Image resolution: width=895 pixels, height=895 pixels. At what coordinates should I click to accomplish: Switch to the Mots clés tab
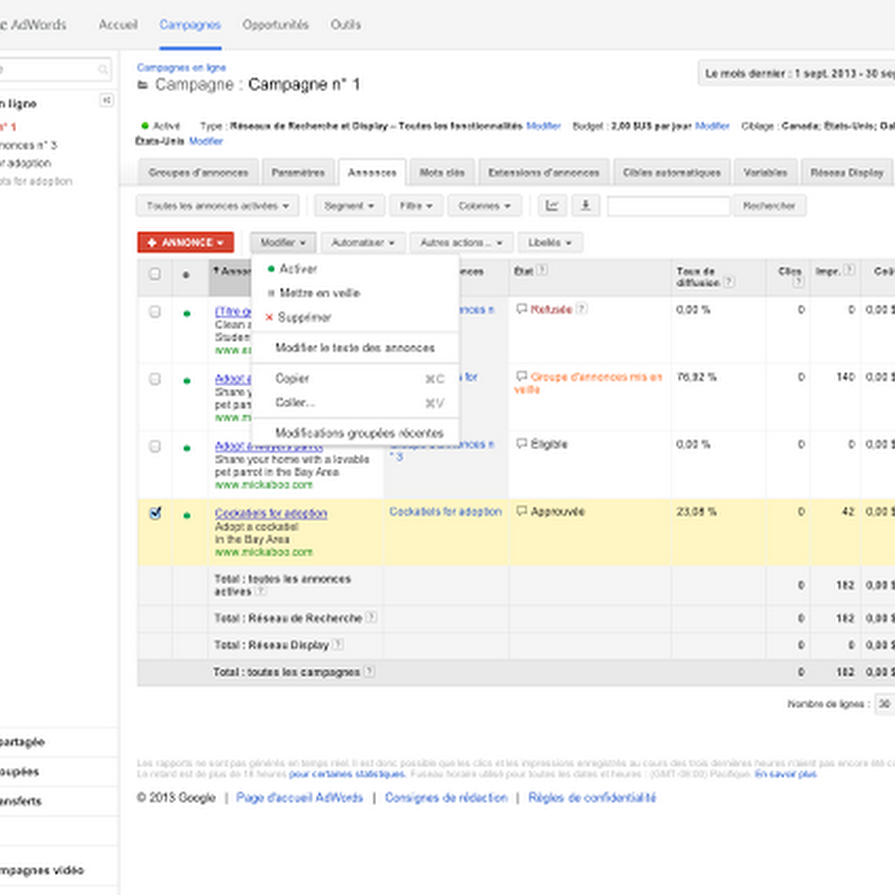point(442,172)
